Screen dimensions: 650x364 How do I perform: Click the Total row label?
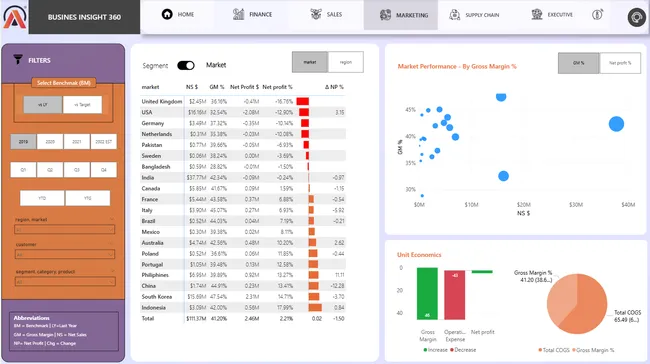coord(148,318)
